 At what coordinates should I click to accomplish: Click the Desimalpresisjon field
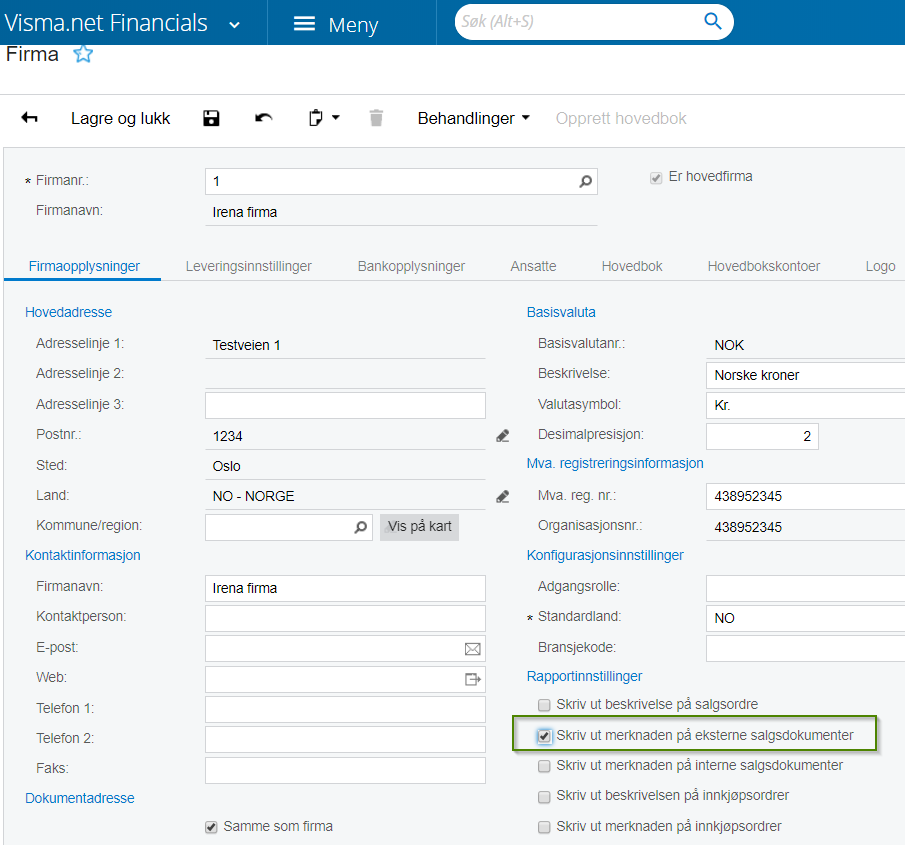[762, 436]
